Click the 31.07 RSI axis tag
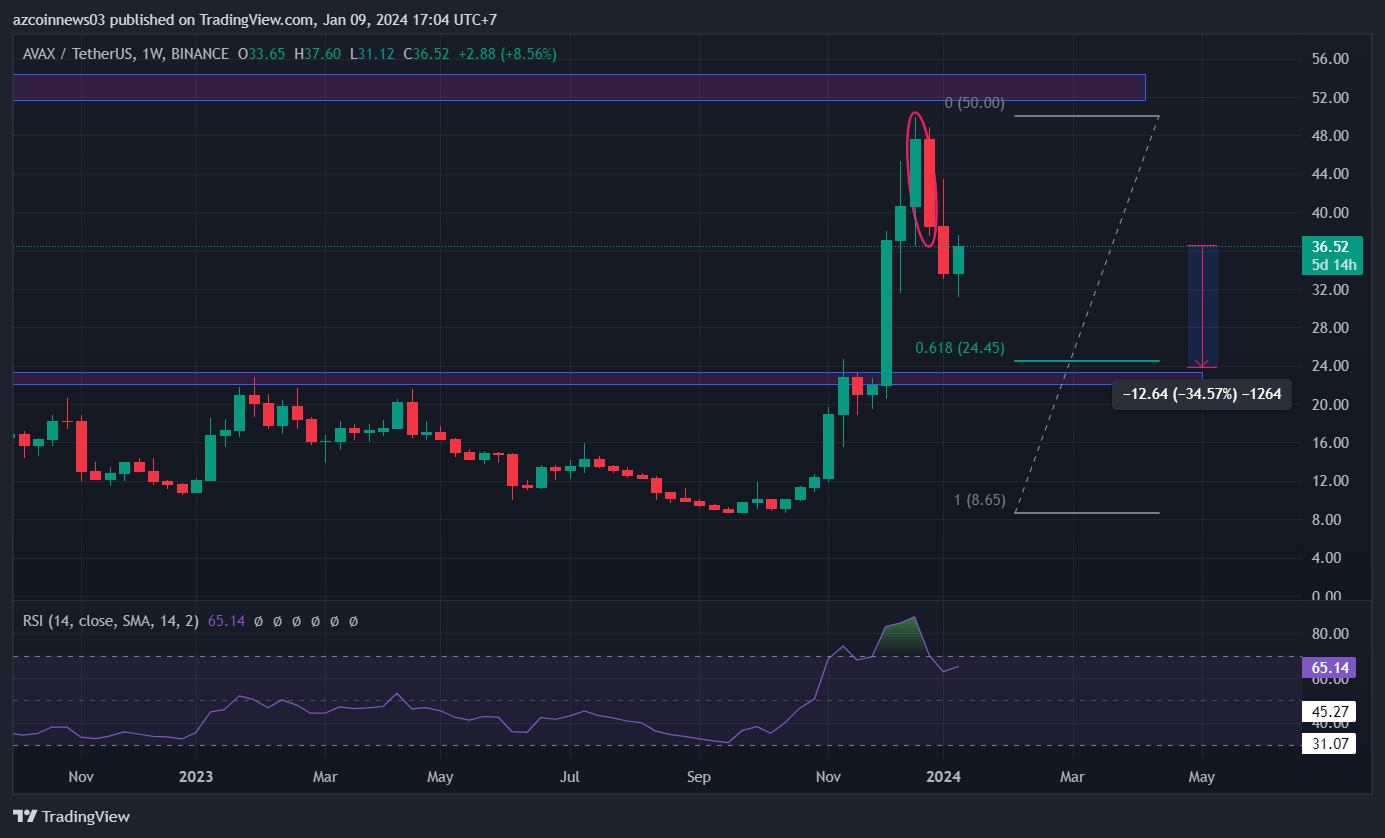The image size is (1385, 838). [x=1330, y=744]
